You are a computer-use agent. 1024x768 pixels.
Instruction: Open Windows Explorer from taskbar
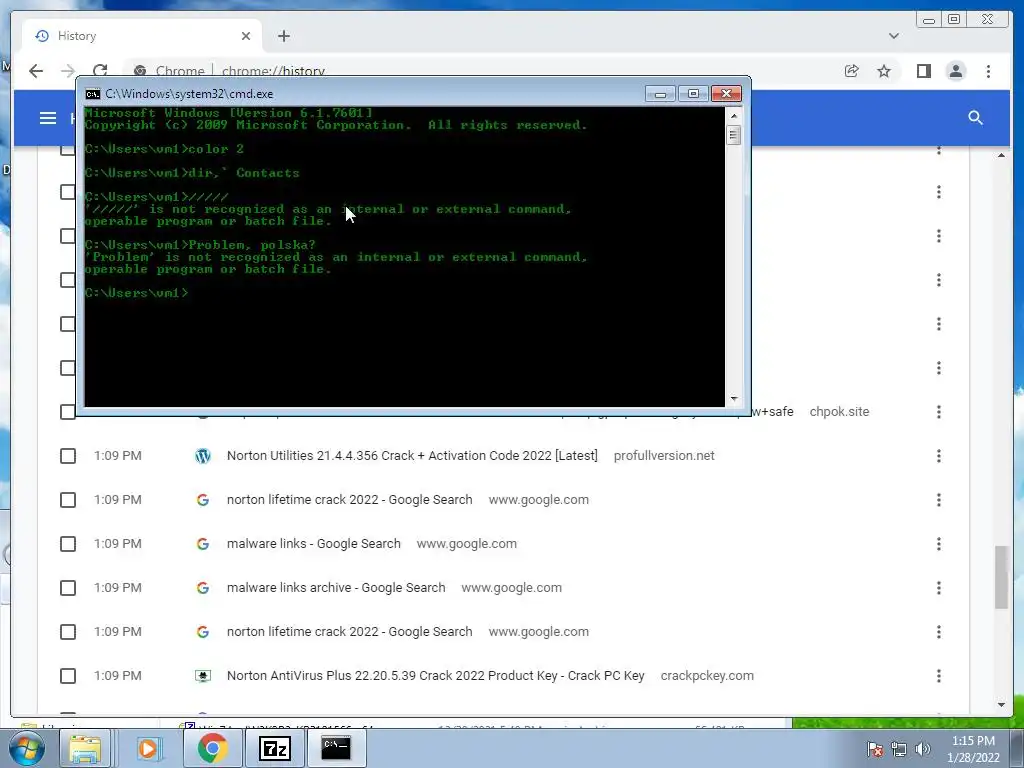[x=85, y=748]
